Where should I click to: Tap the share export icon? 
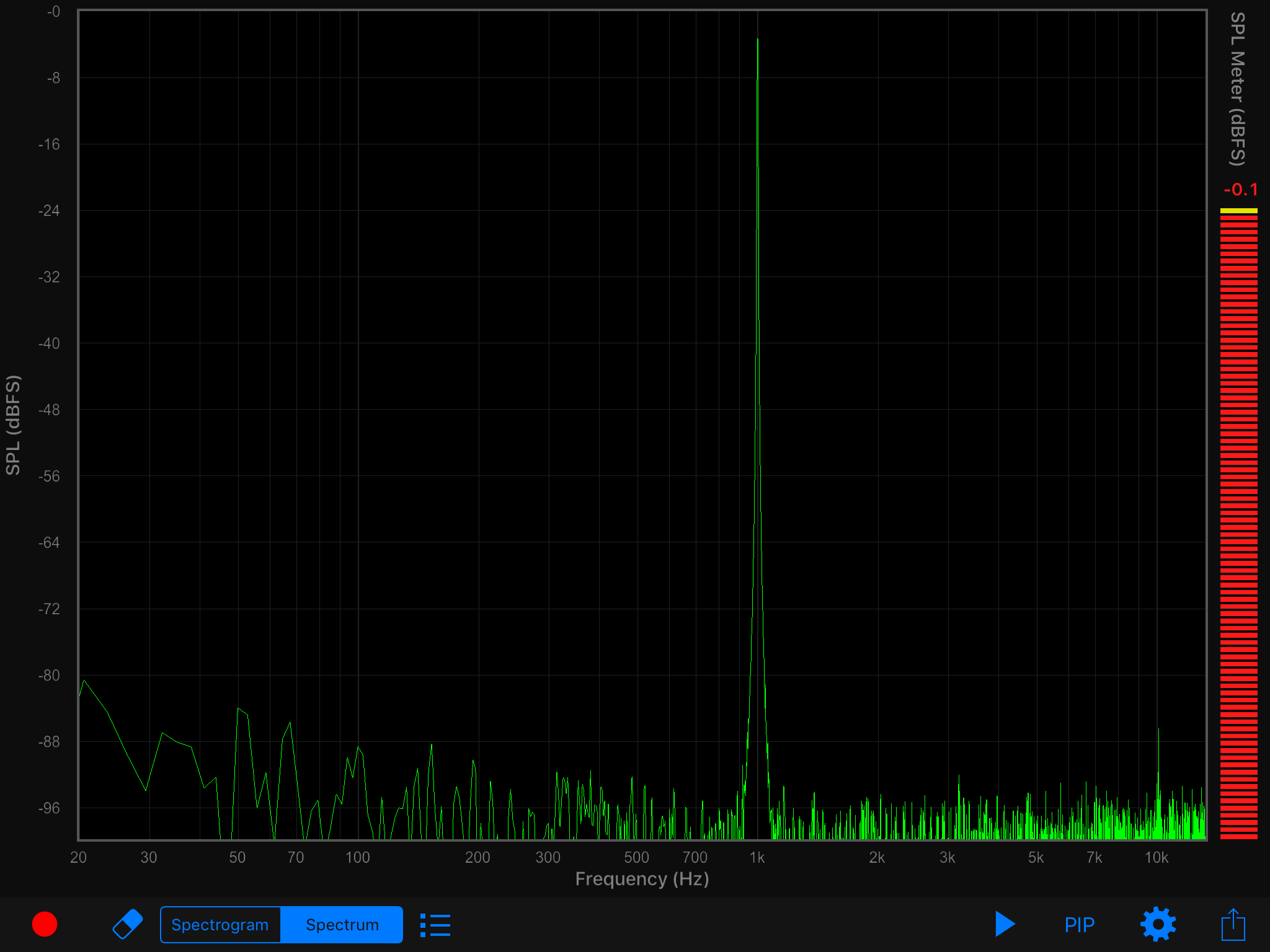[1233, 924]
